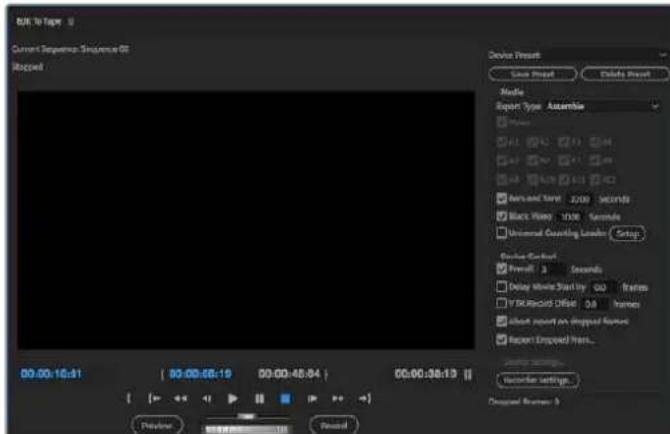Click the VTR Record Offset frames field

[594, 305]
